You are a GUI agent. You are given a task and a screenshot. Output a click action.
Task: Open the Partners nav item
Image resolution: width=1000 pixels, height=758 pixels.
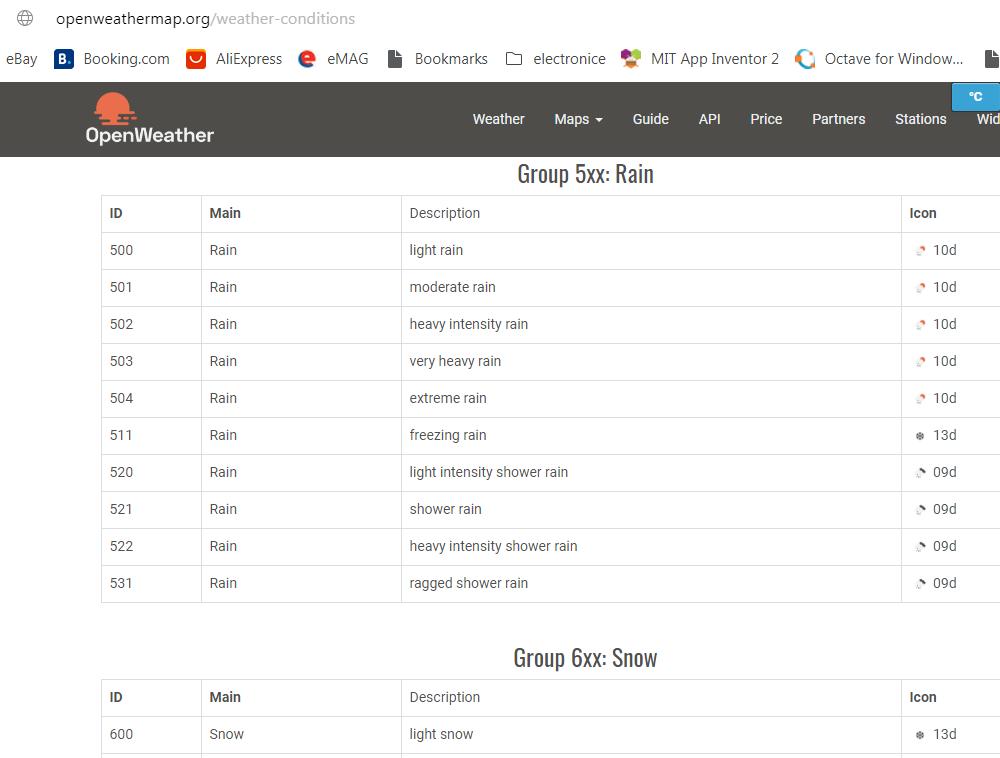(839, 119)
